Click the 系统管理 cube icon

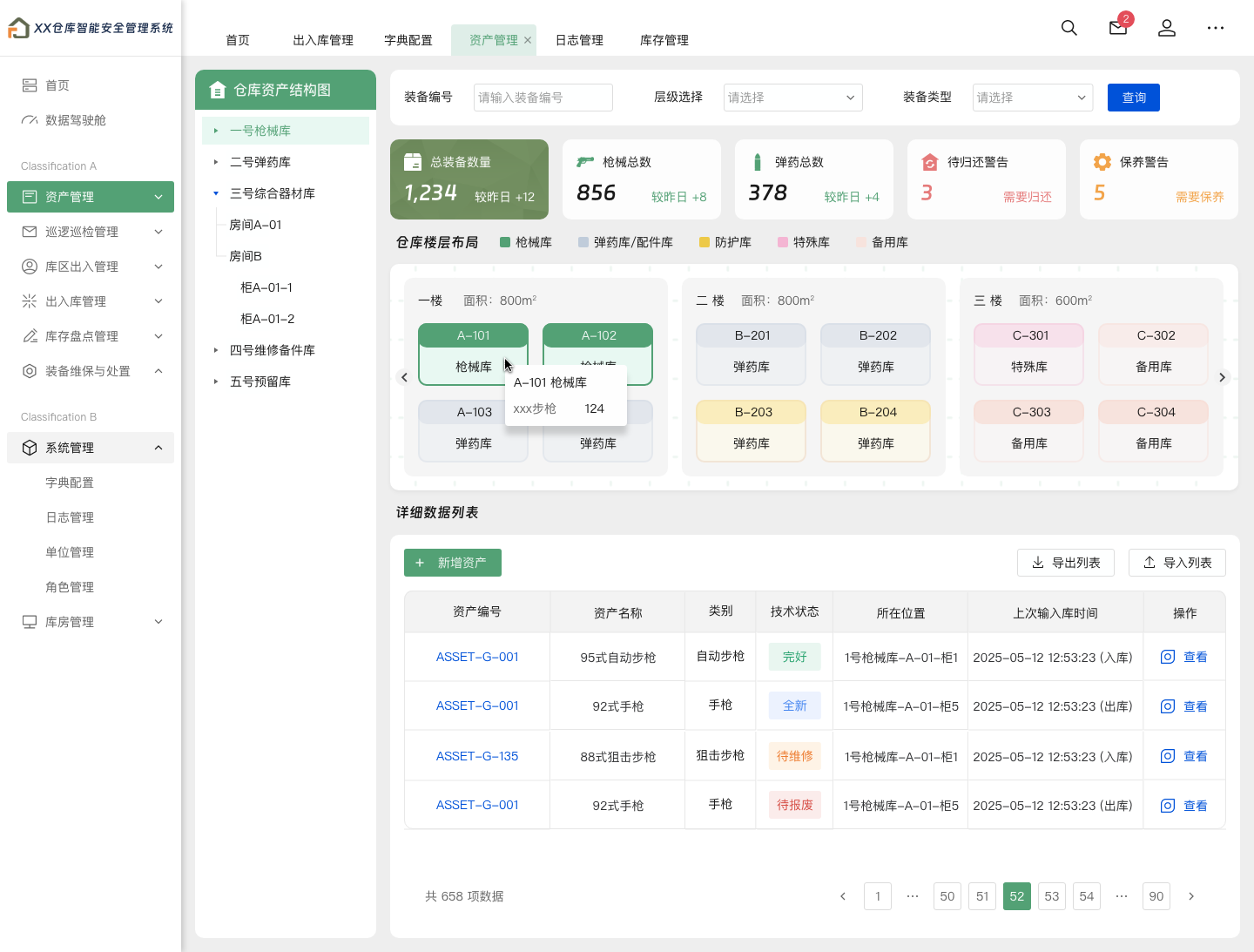point(30,448)
